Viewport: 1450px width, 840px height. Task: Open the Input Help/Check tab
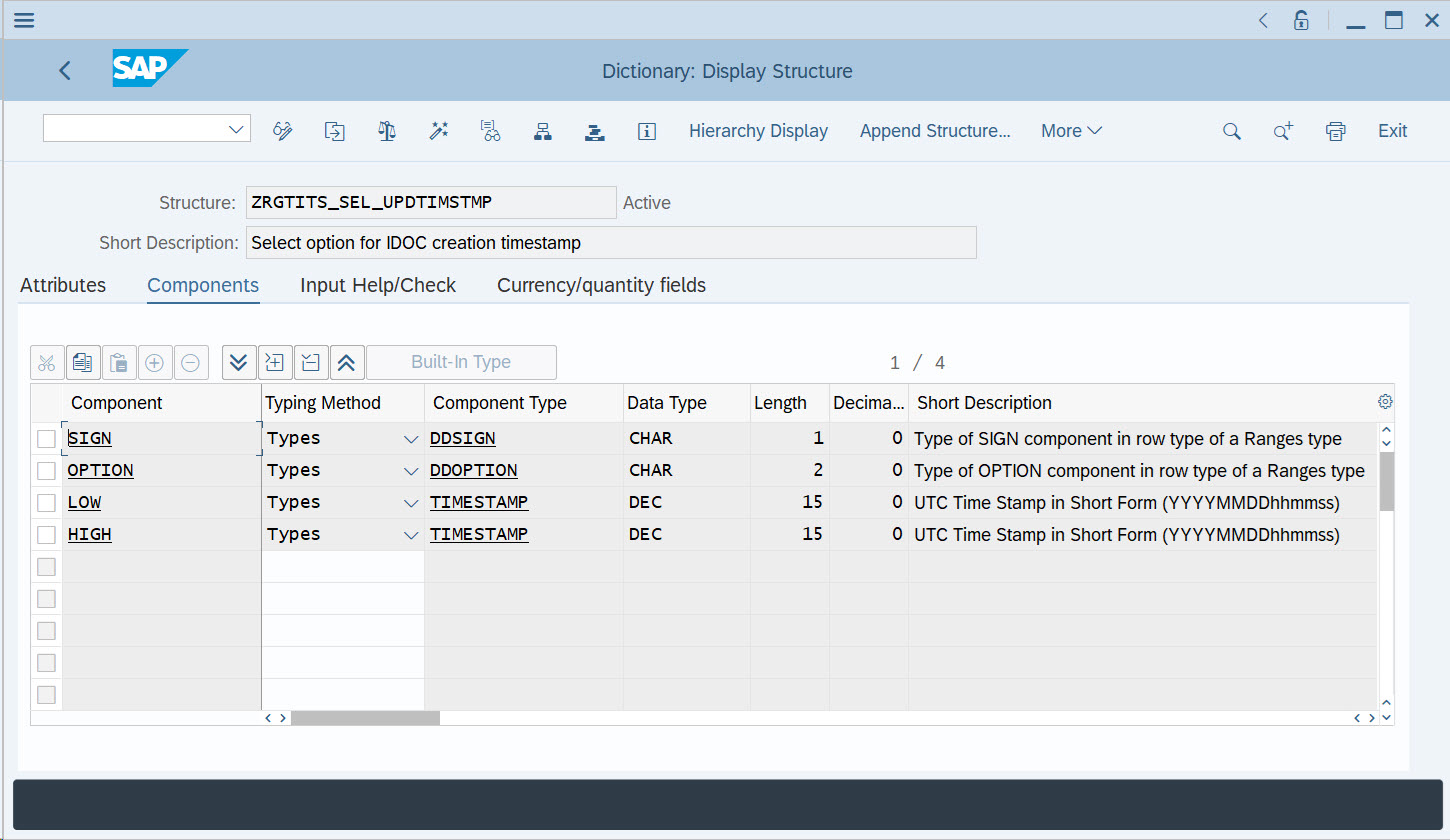pyautogui.click(x=378, y=285)
